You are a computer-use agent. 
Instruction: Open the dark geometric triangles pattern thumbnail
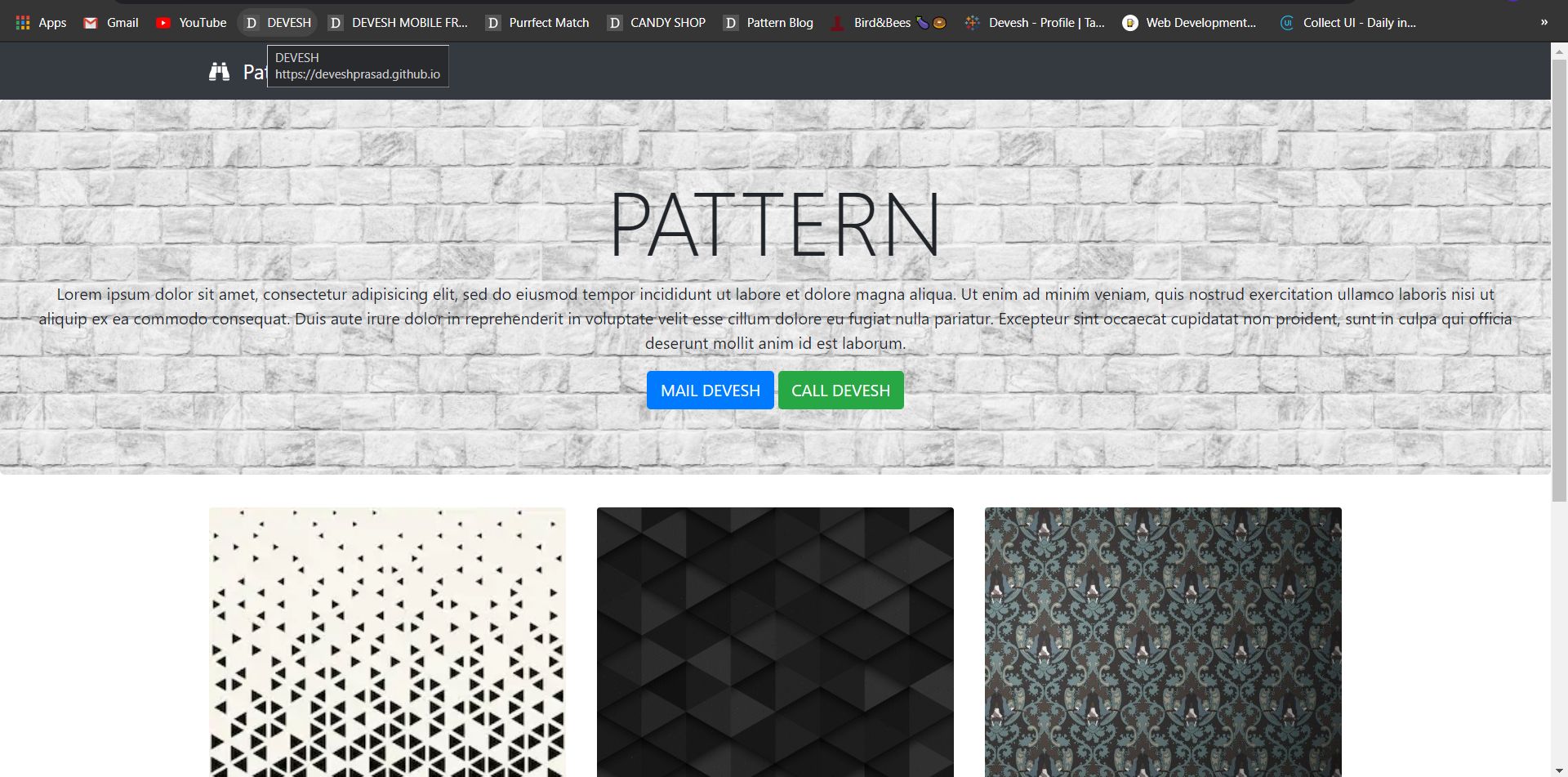pyautogui.click(x=775, y=642)
